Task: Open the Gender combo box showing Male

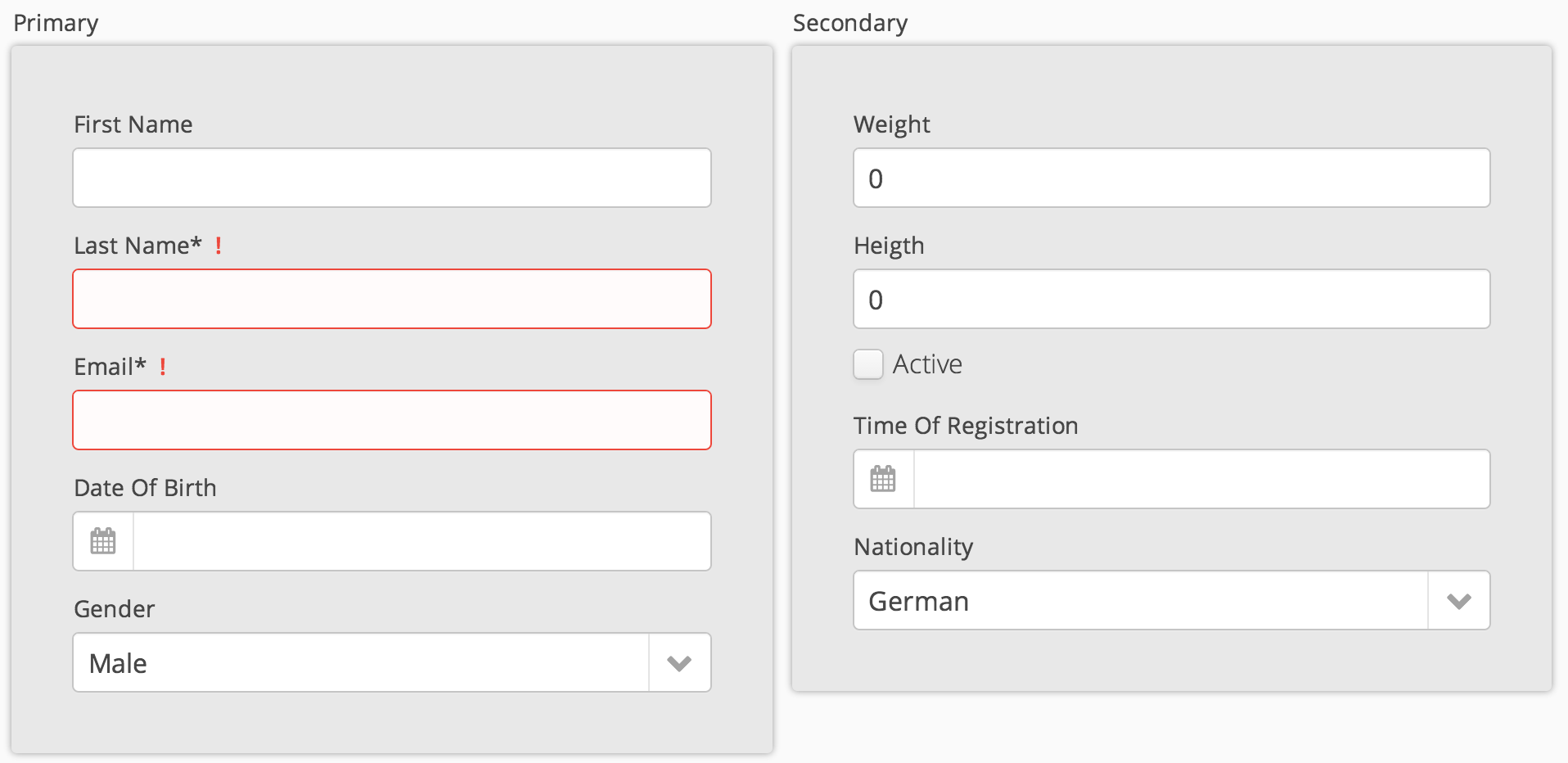Action: [361, 663]
